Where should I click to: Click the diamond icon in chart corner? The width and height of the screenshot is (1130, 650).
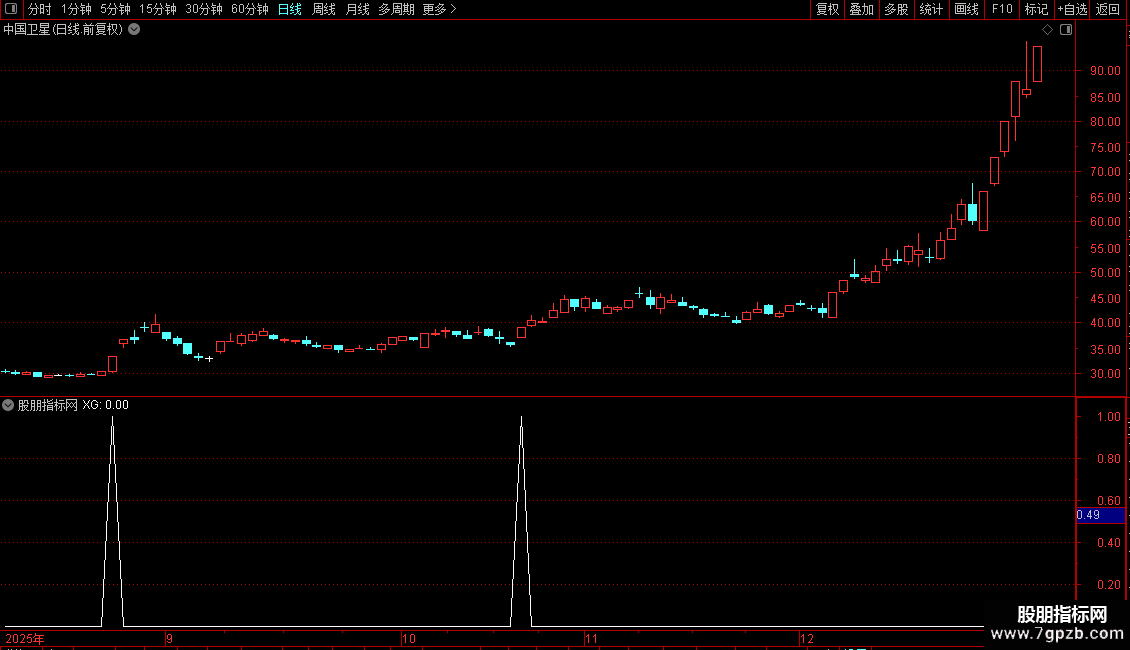pyautogui.click(x=1048, y=30)
